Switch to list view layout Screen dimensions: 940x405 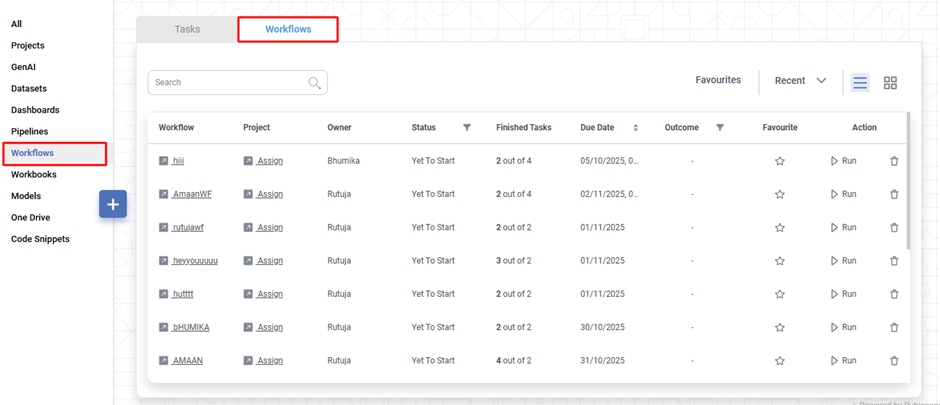(x=860, y=83)
